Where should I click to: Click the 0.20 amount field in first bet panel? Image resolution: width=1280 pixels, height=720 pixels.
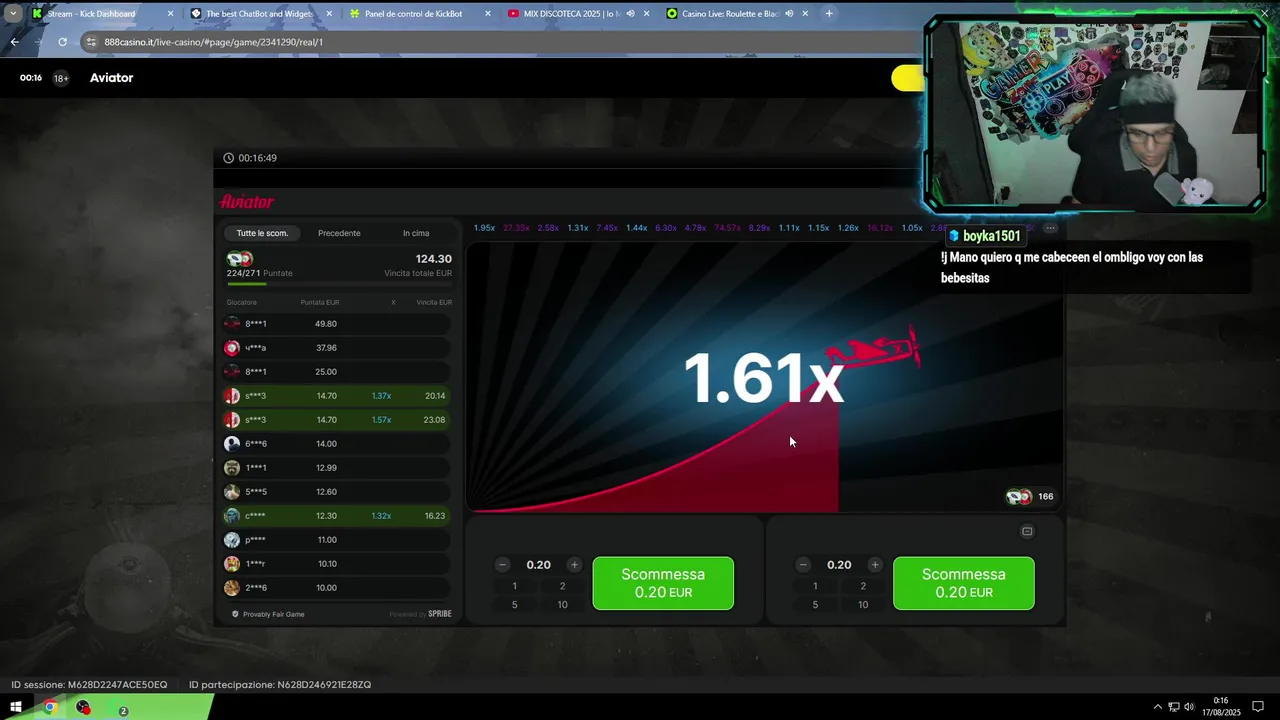pyautogui.click(x=538, y=565)
